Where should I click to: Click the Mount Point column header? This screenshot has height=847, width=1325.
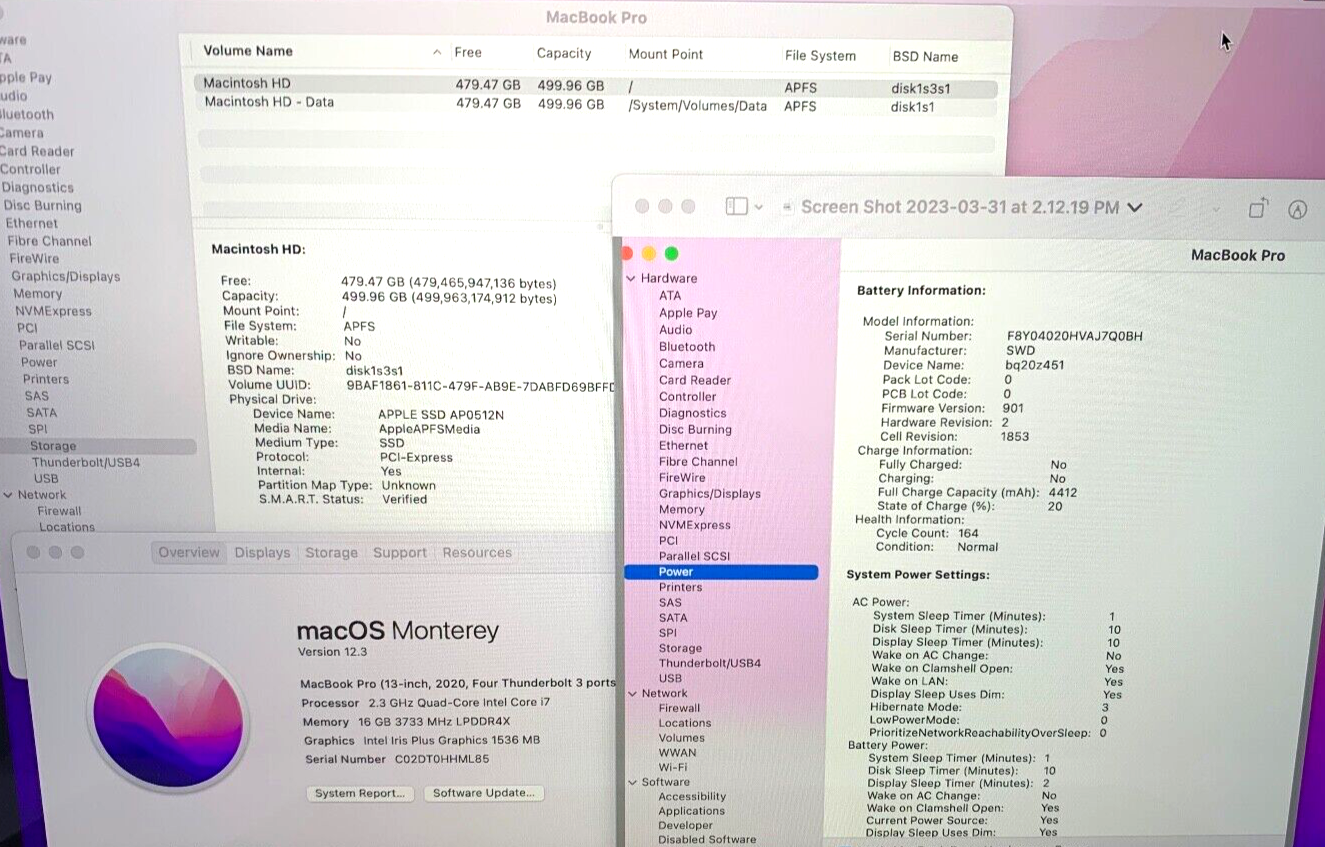pos(666,55)
